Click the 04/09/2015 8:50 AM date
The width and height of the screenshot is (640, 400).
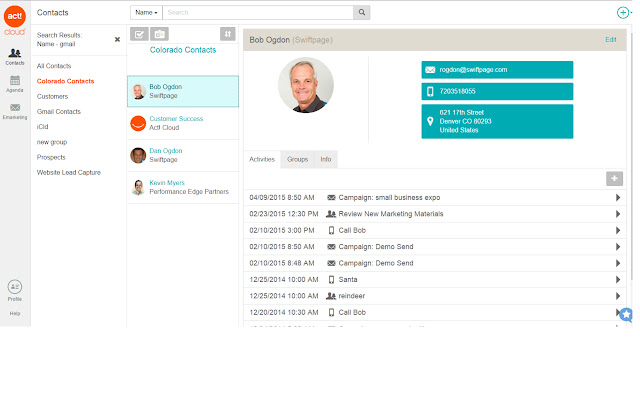click(x=282, y=198)
